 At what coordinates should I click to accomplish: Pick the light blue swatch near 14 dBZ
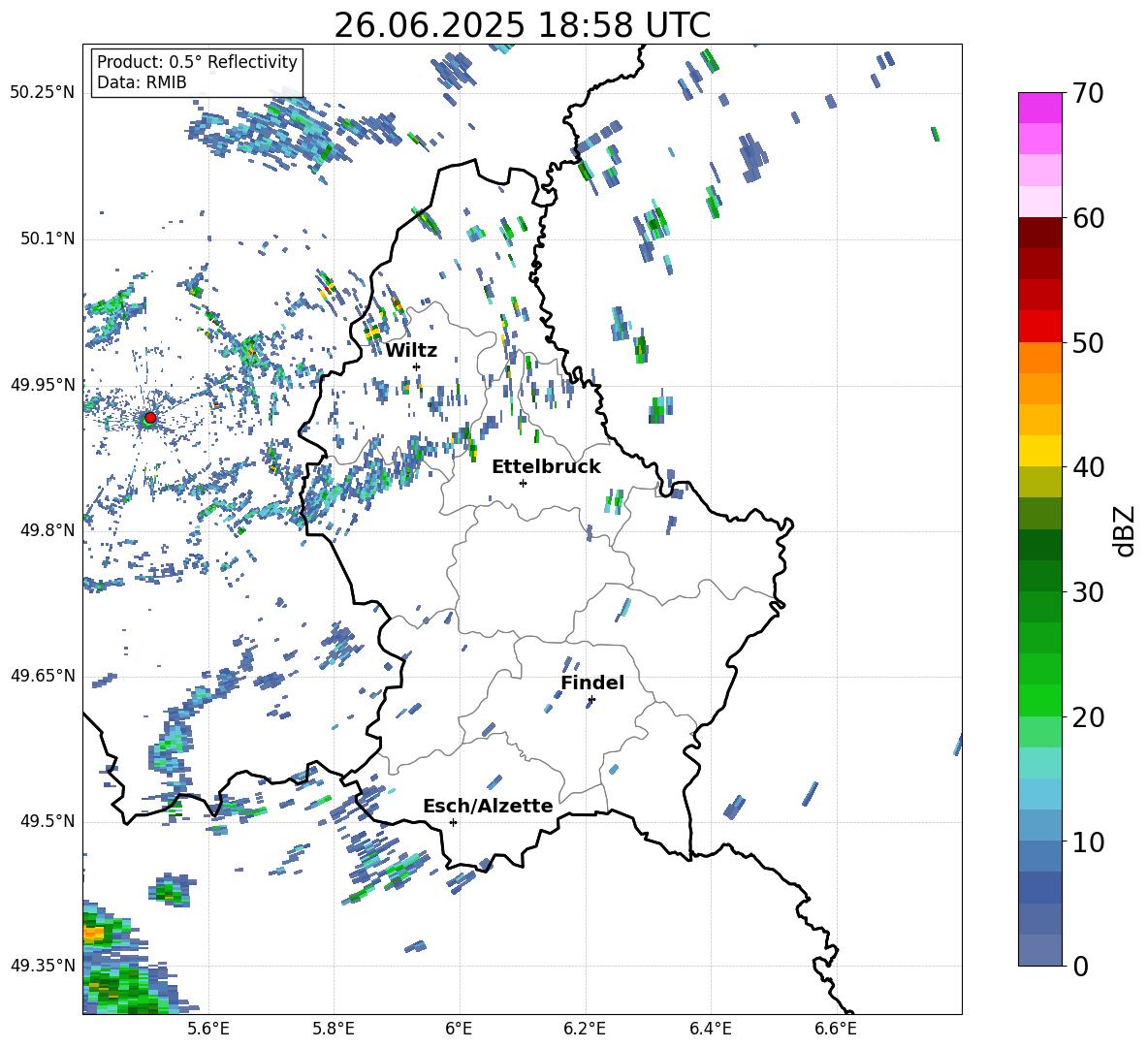(1039, 794)
